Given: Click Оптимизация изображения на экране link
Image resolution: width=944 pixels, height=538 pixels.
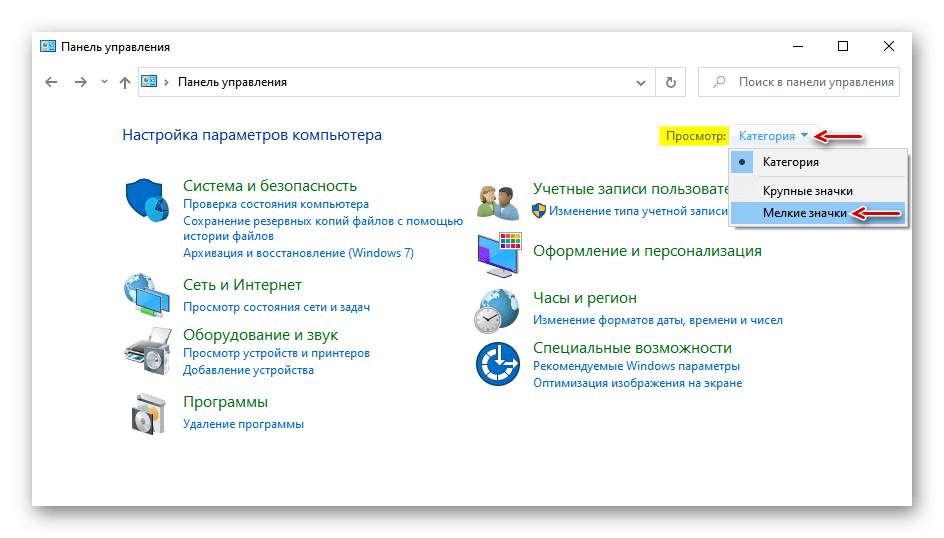Looking at the screenshot, I should (638, 383).
